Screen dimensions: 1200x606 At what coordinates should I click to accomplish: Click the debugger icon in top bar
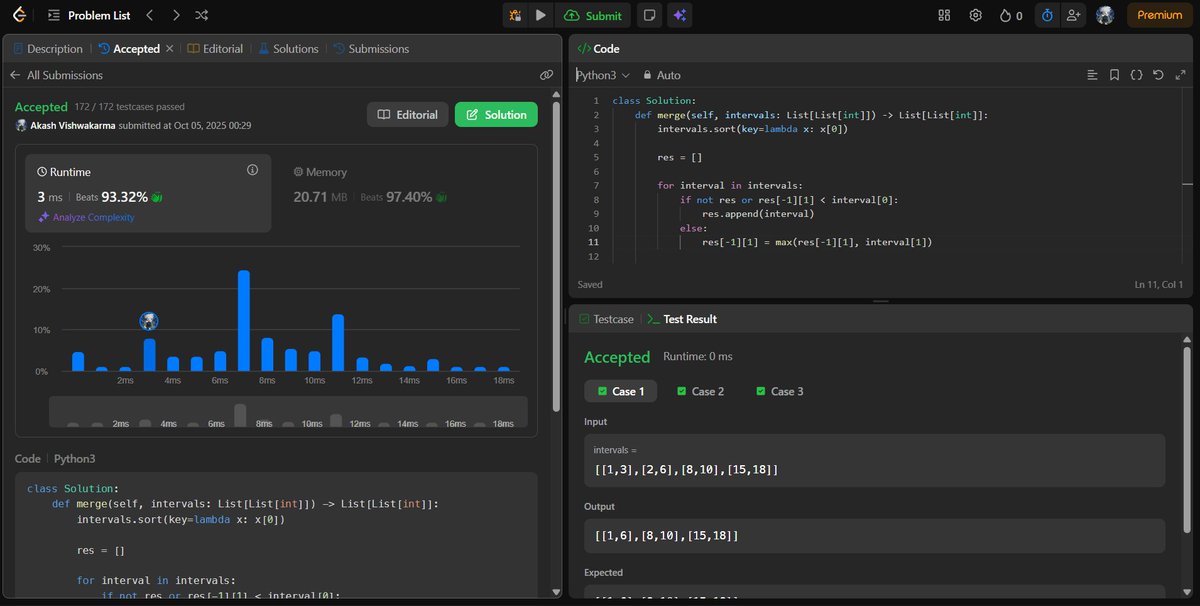click(516, 15)
